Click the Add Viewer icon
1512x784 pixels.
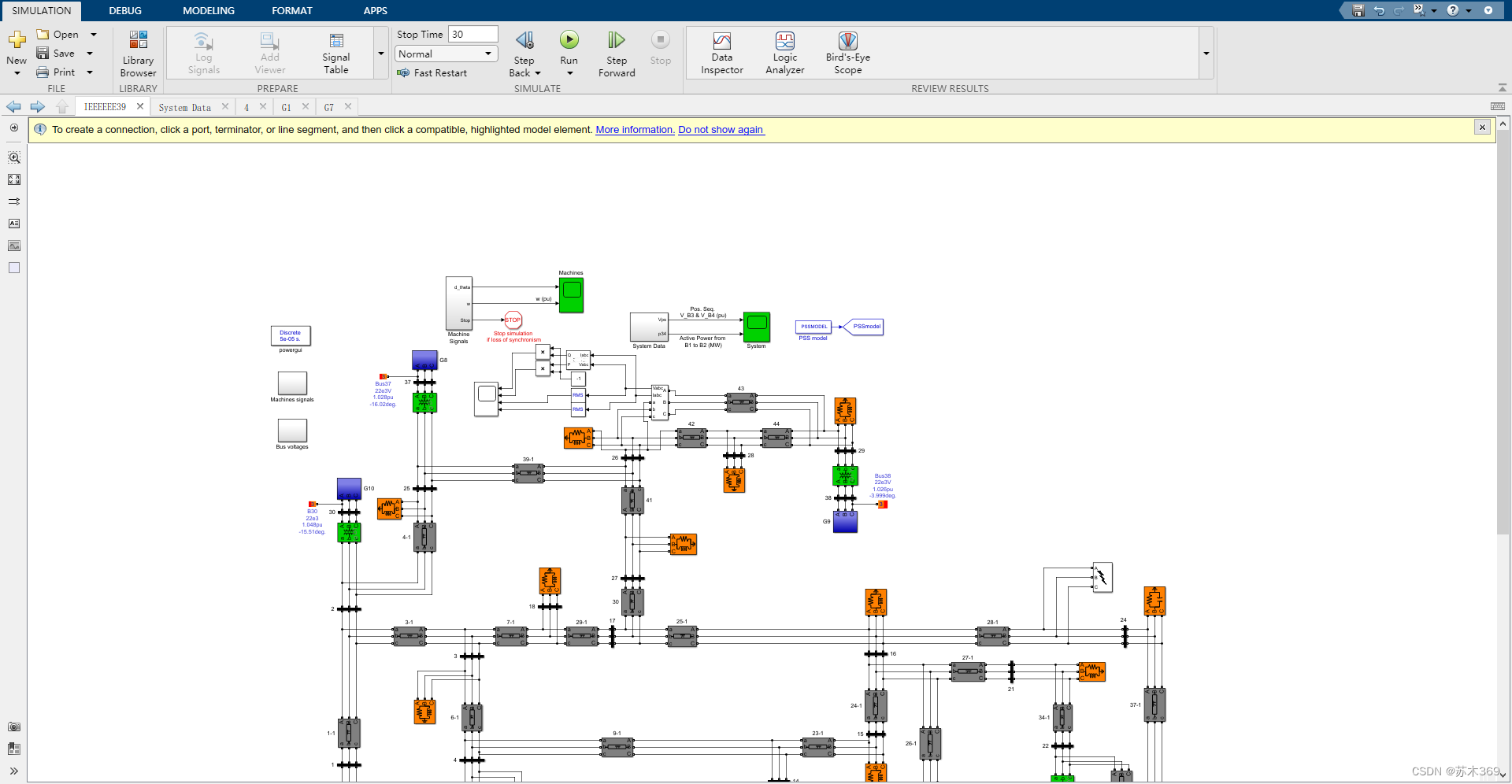(x=269, y=53)
